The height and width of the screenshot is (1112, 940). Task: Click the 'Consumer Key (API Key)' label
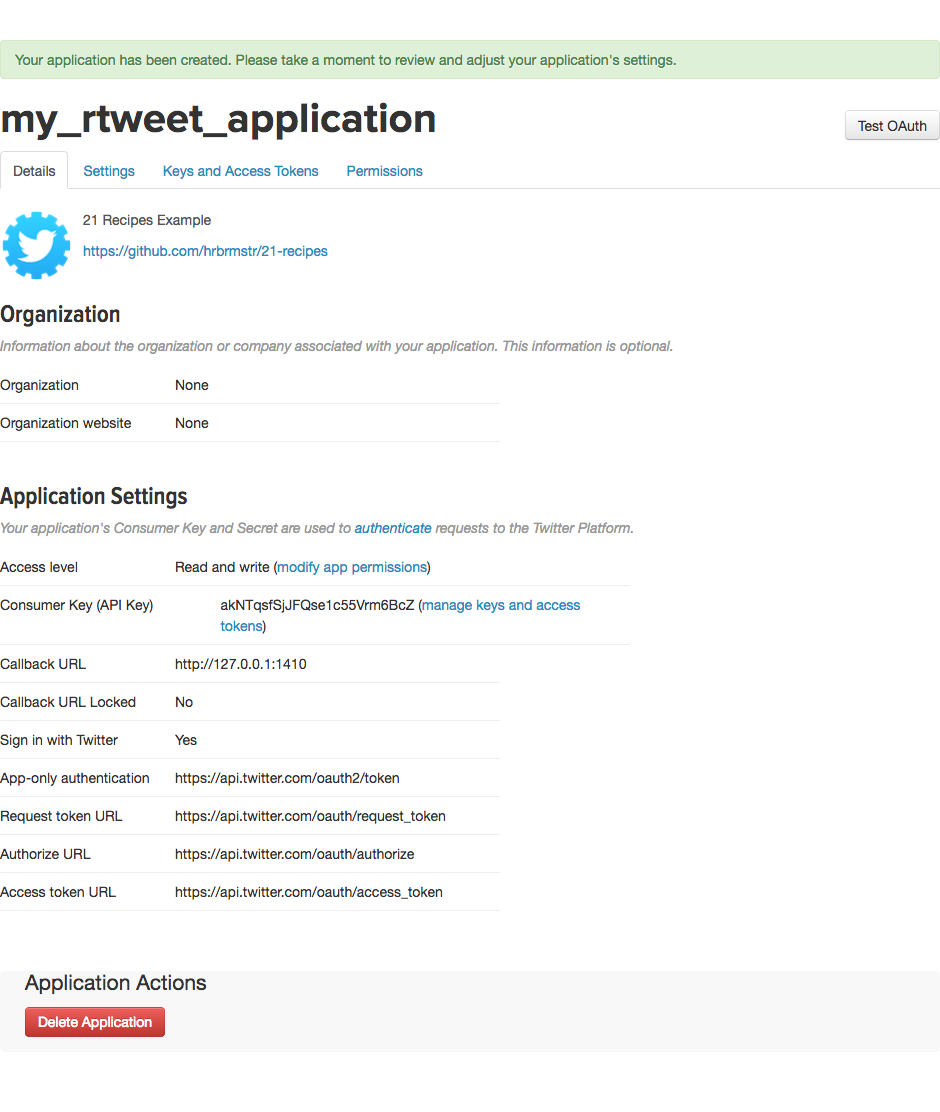77,605
